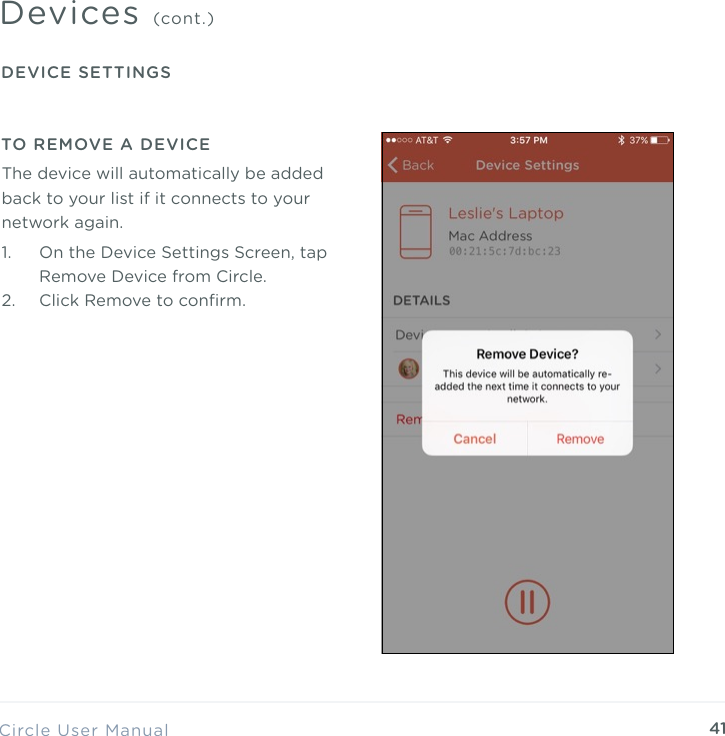Open the profile row chevron
This screenshot has height=736, width=725.
click(658, 369)
